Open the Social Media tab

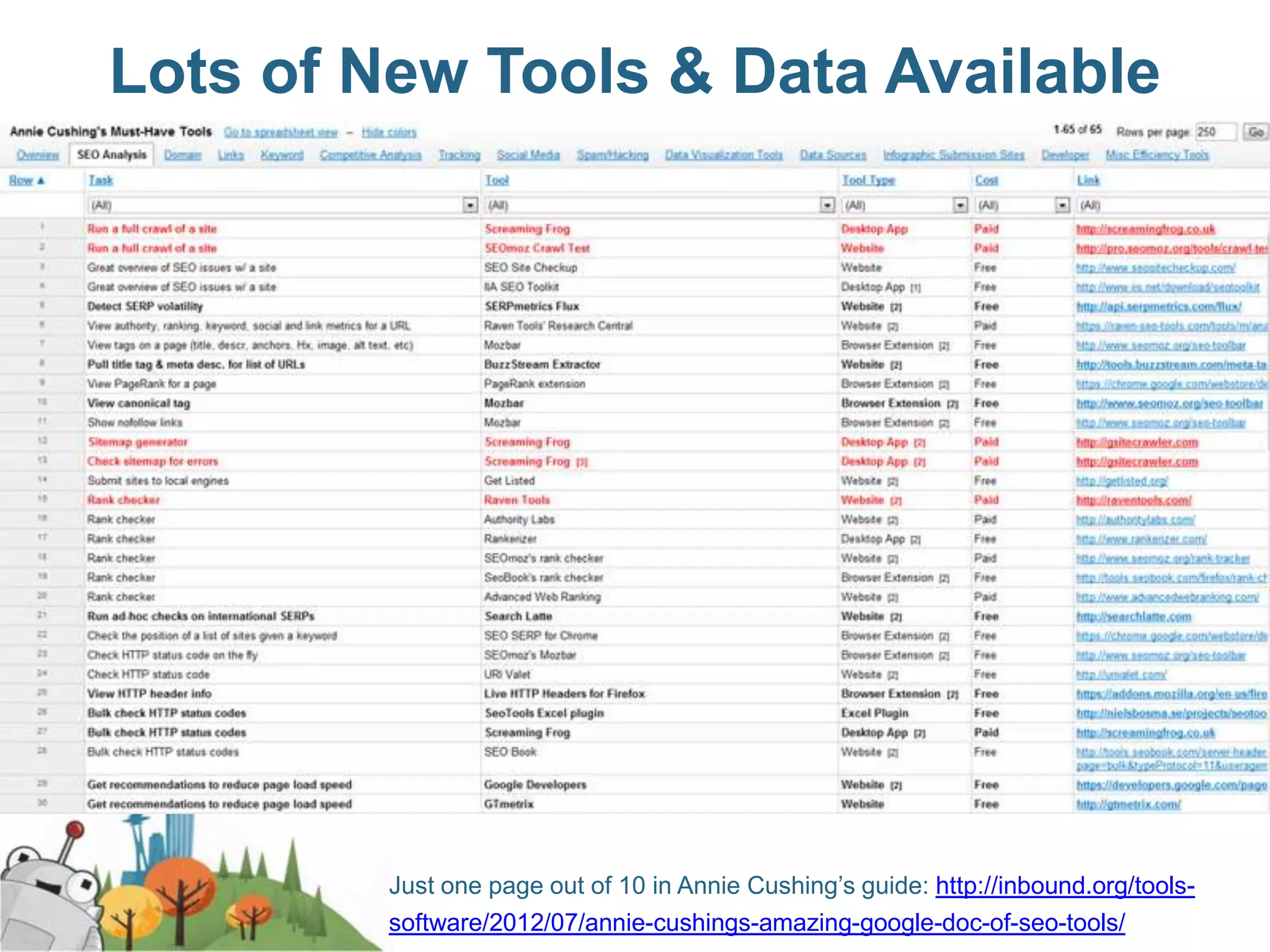[528, 155]
